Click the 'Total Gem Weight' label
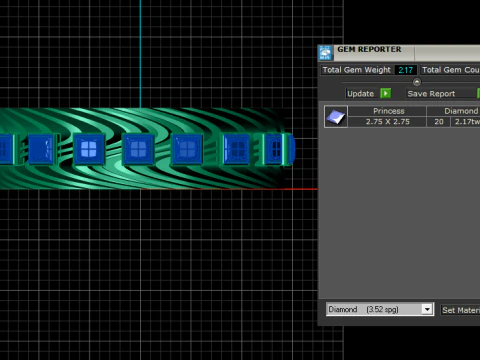This screenshot has width=480, height=360. click(x=356, y=70)
